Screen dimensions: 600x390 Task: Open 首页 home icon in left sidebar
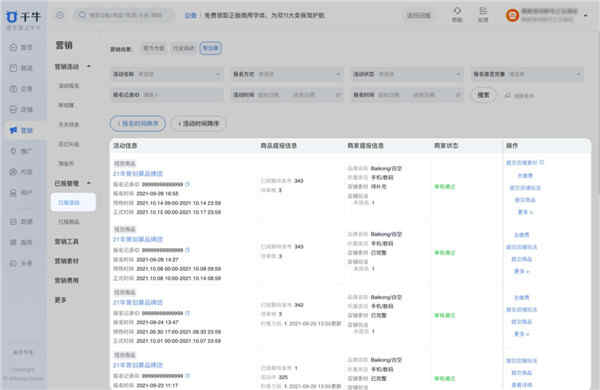[x=13, y=47]
